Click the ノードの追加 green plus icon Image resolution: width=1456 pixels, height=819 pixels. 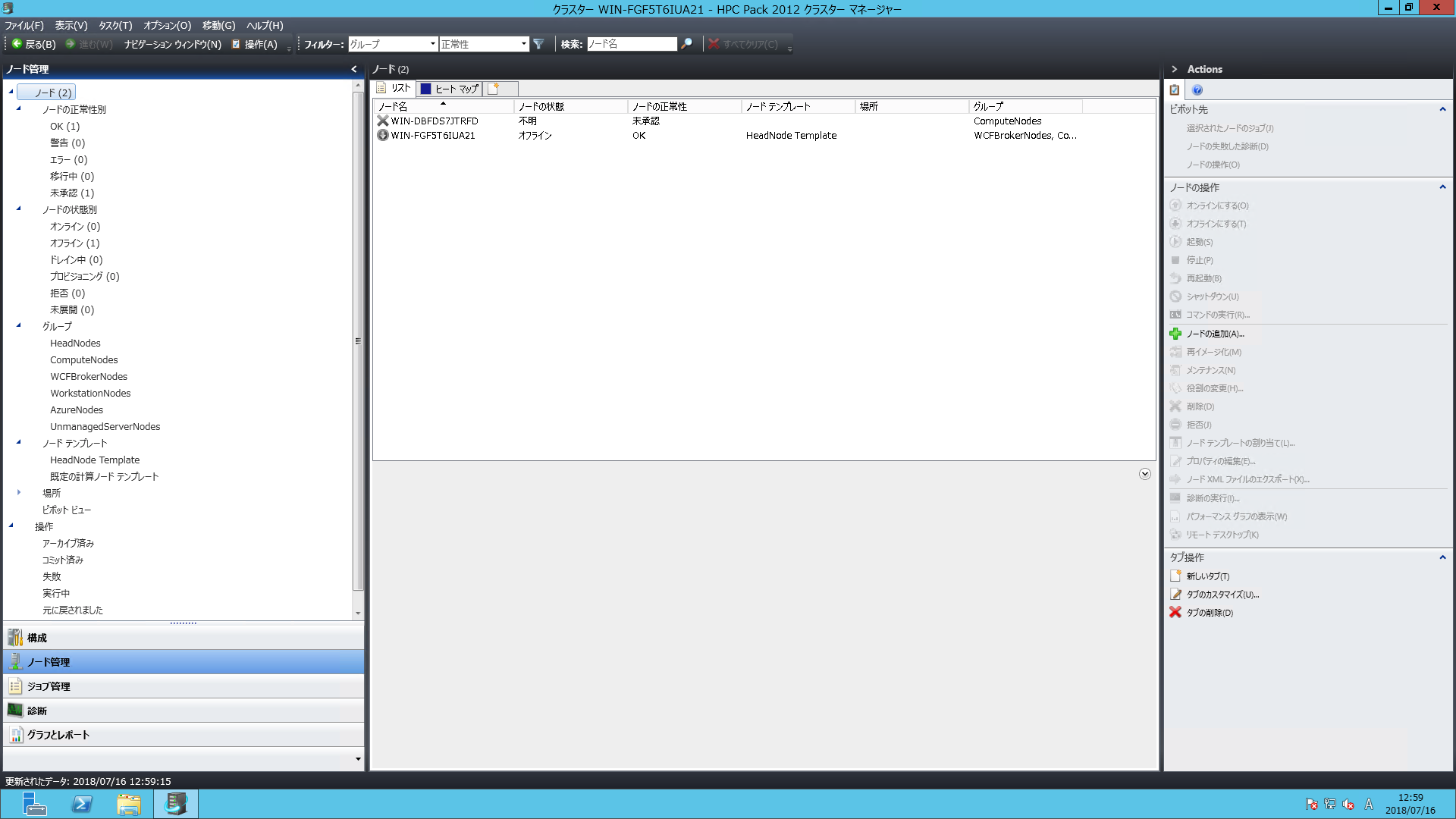[x=1176, y=334]
